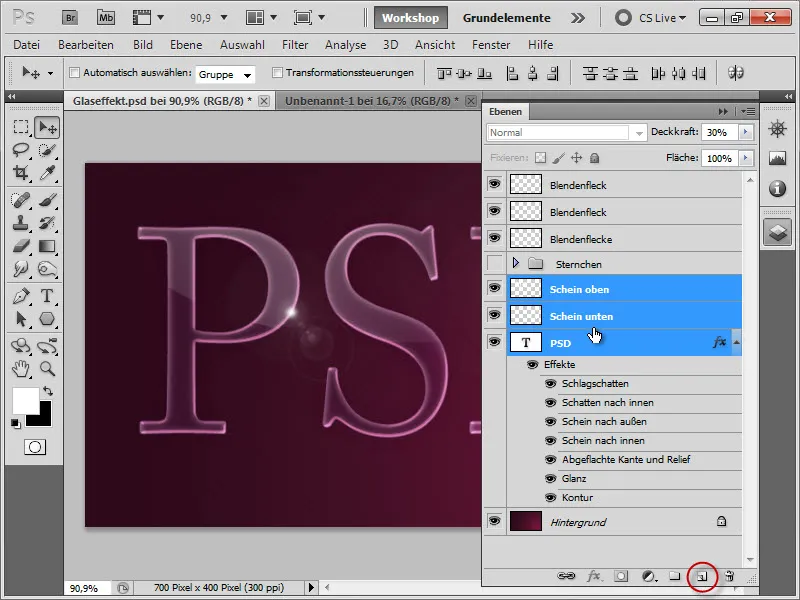Delete layer with trash icon

click(x=730, y=576)
